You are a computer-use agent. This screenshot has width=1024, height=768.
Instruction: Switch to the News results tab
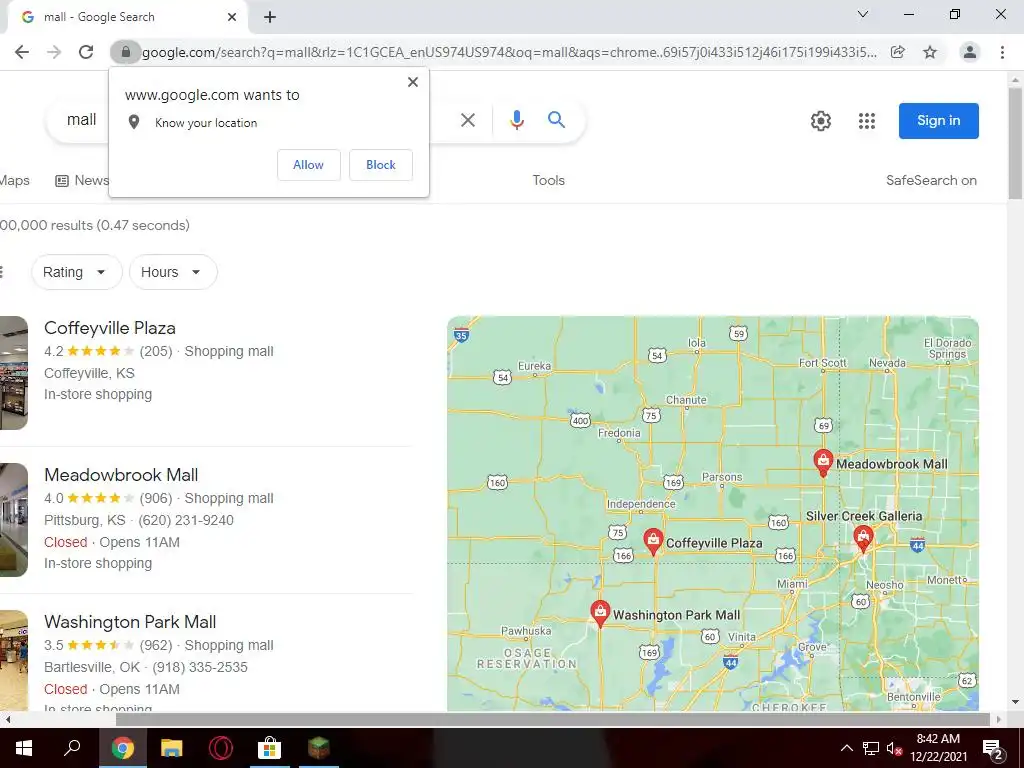tap(82, 180)
